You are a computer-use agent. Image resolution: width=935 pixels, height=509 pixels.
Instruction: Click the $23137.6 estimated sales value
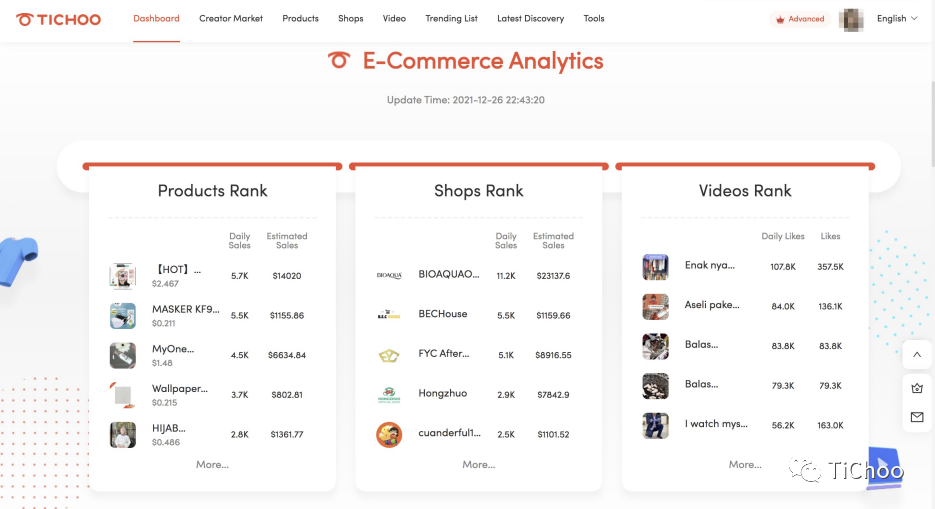click(x=553, y=276)
